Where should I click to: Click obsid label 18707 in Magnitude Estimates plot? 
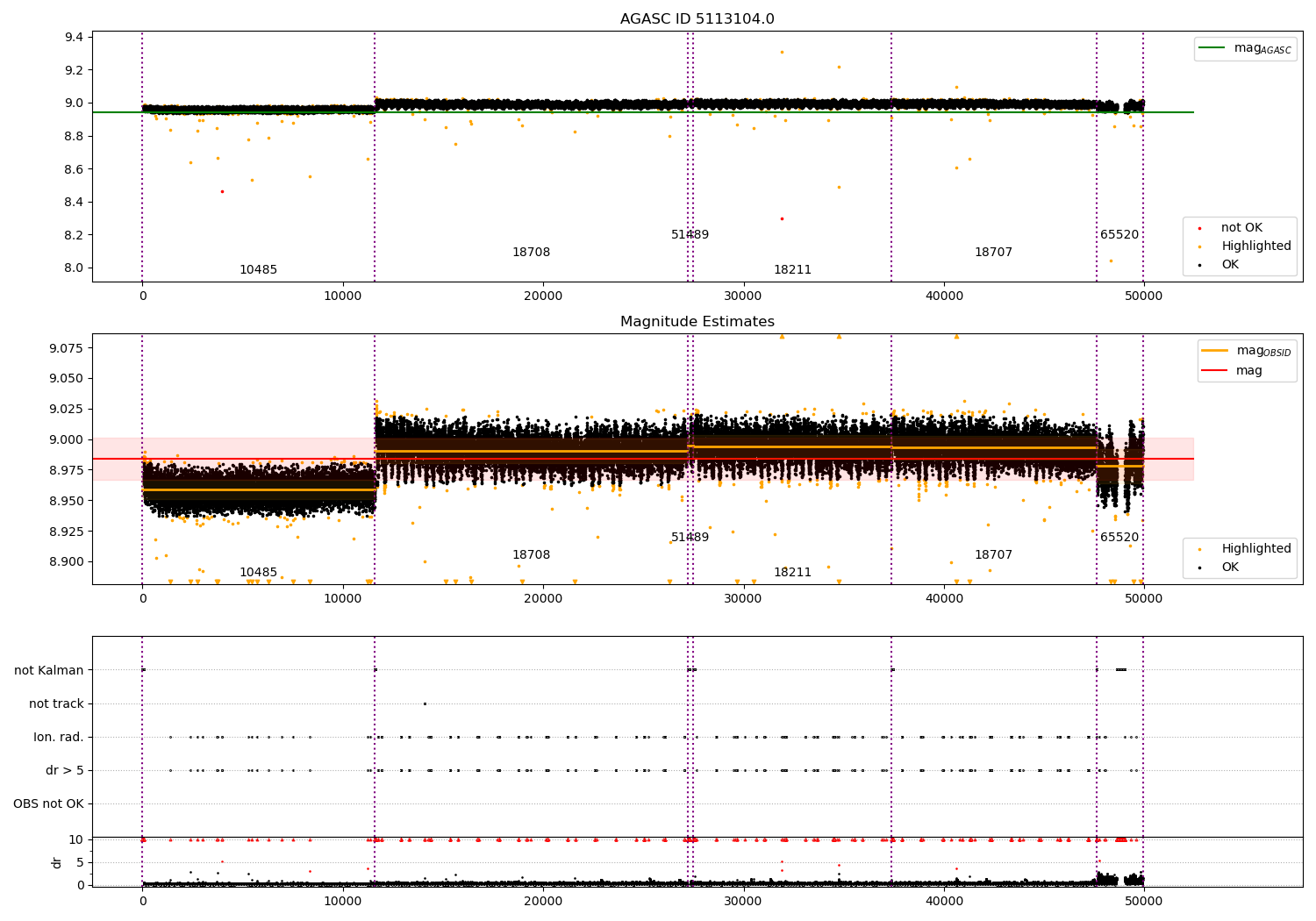993,555
